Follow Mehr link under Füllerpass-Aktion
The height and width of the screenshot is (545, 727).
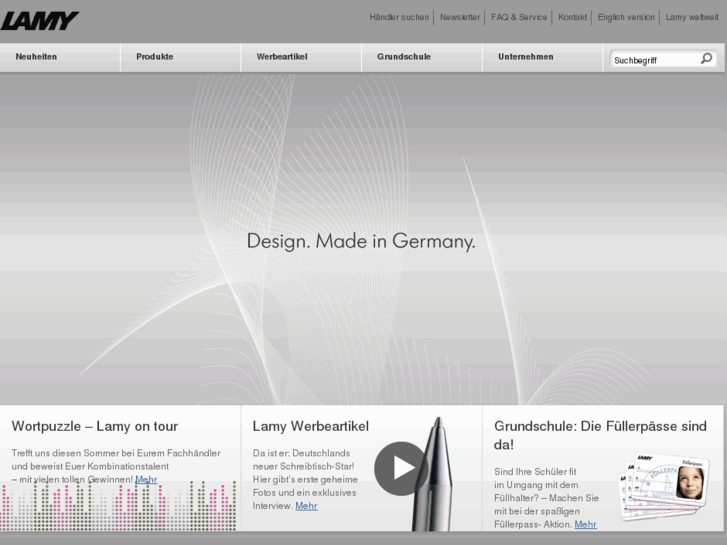[586, 524]
